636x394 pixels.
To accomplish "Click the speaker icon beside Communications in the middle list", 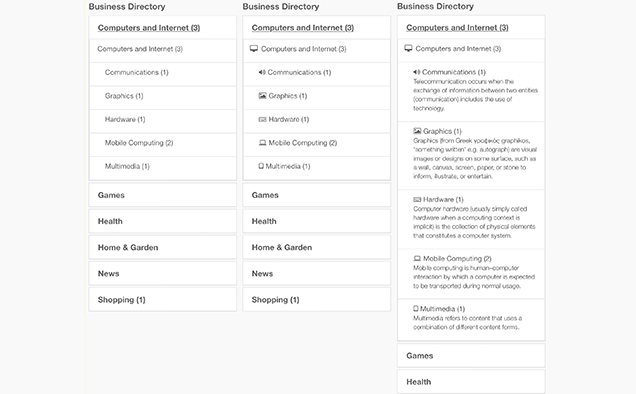I will click(x=262, y=72).
